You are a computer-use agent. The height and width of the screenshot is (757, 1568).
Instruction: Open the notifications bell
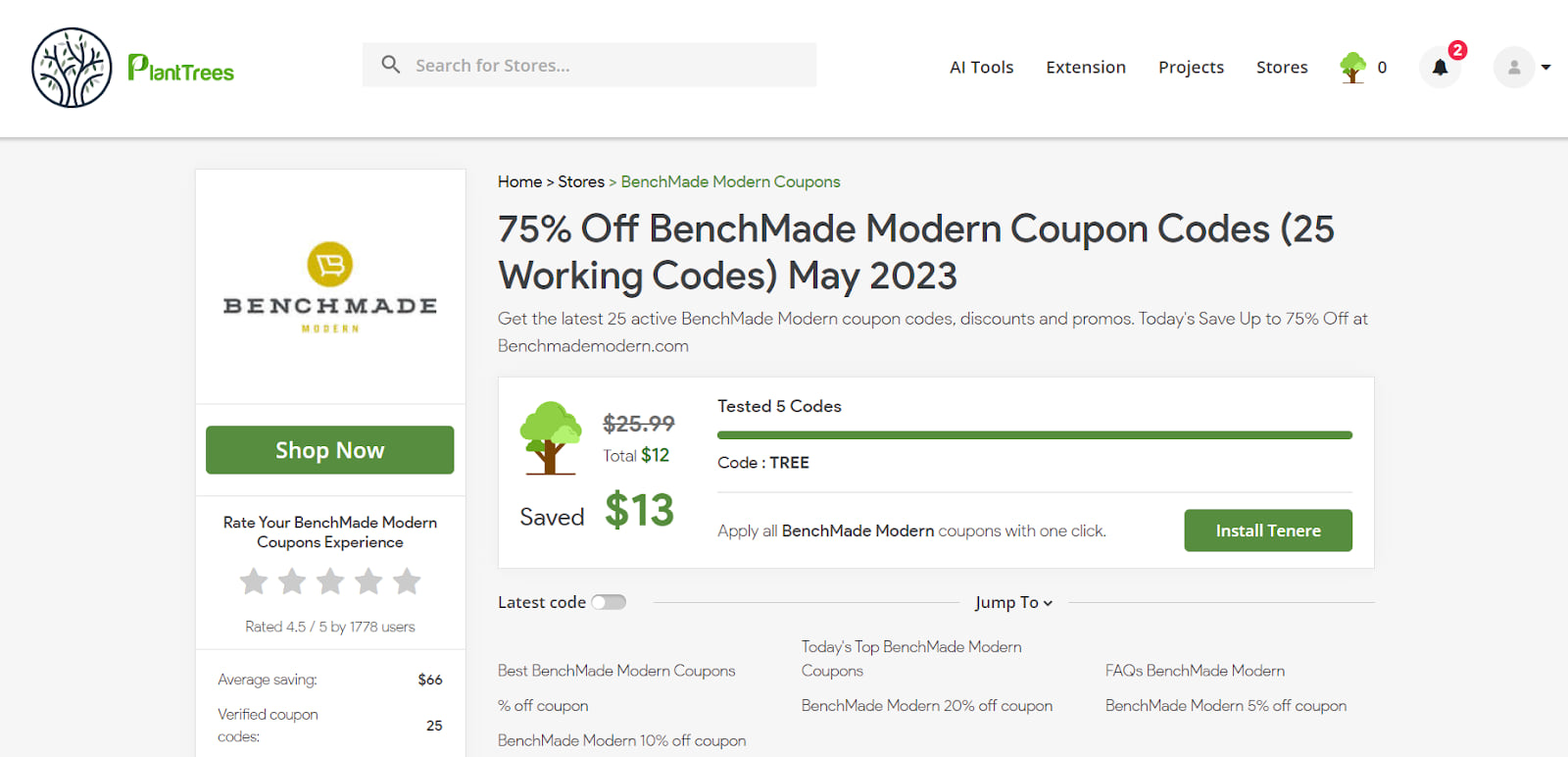(1440, 68)
